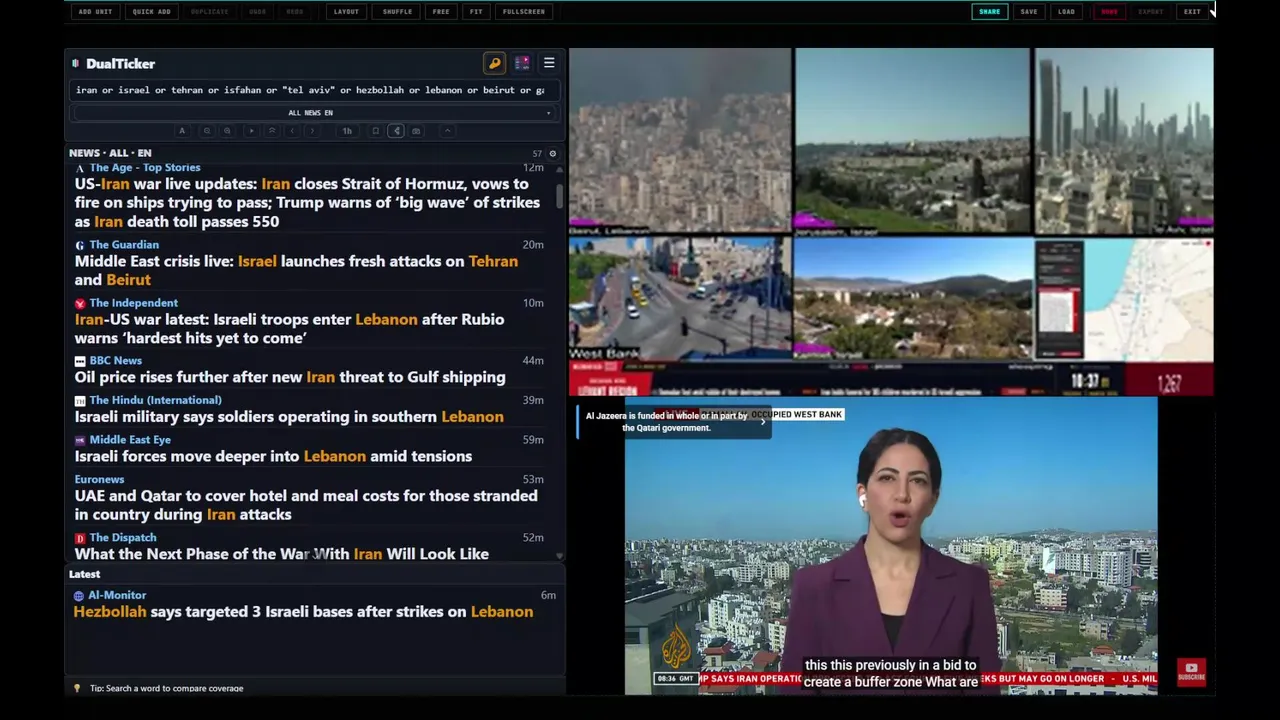This screenshot has width=1280, height=720.
Task: Open Euronews headline about UAE and Qatar
Action: tap(306, 505)
